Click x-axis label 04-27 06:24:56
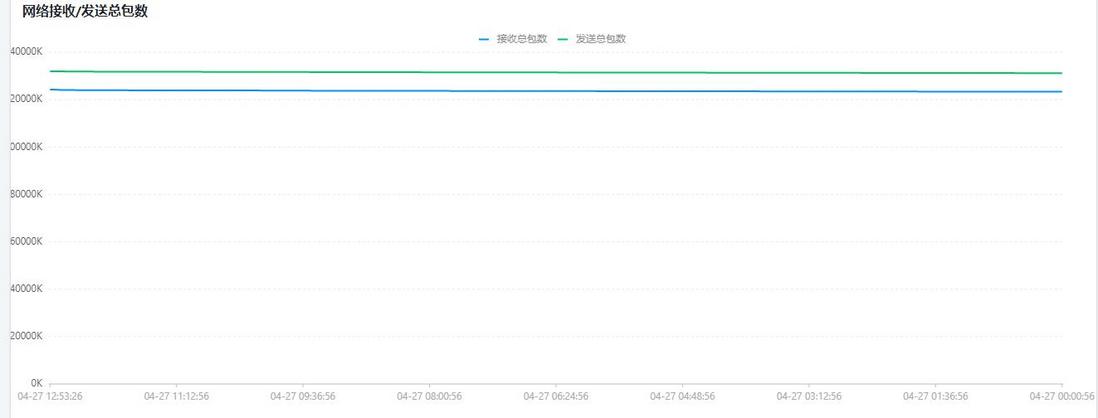 (x=556, y=396)
